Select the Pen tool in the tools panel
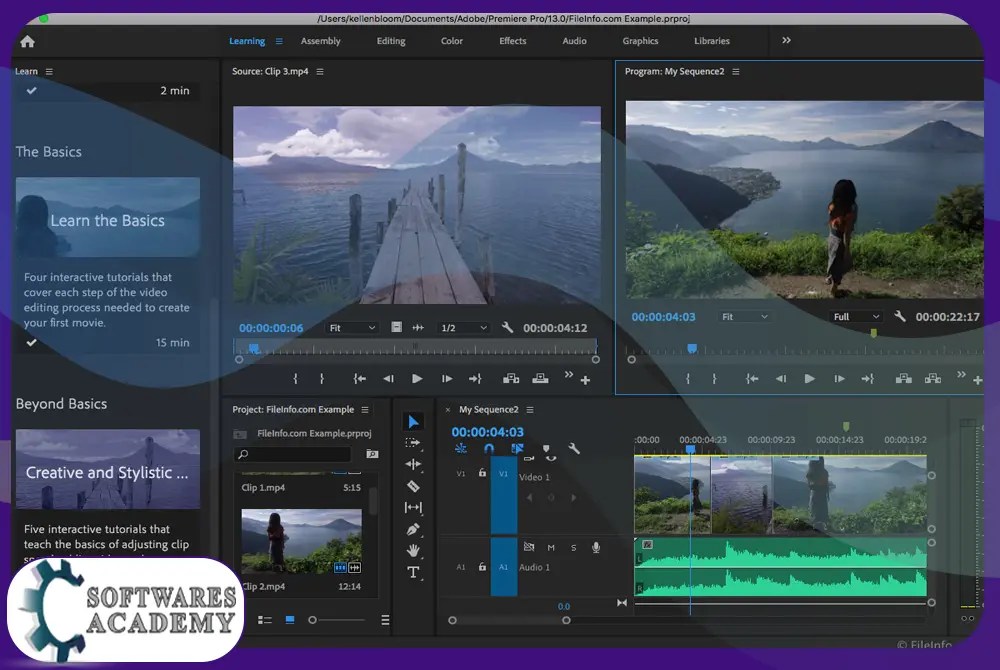The image size is (1000, 670). (413, 529)
